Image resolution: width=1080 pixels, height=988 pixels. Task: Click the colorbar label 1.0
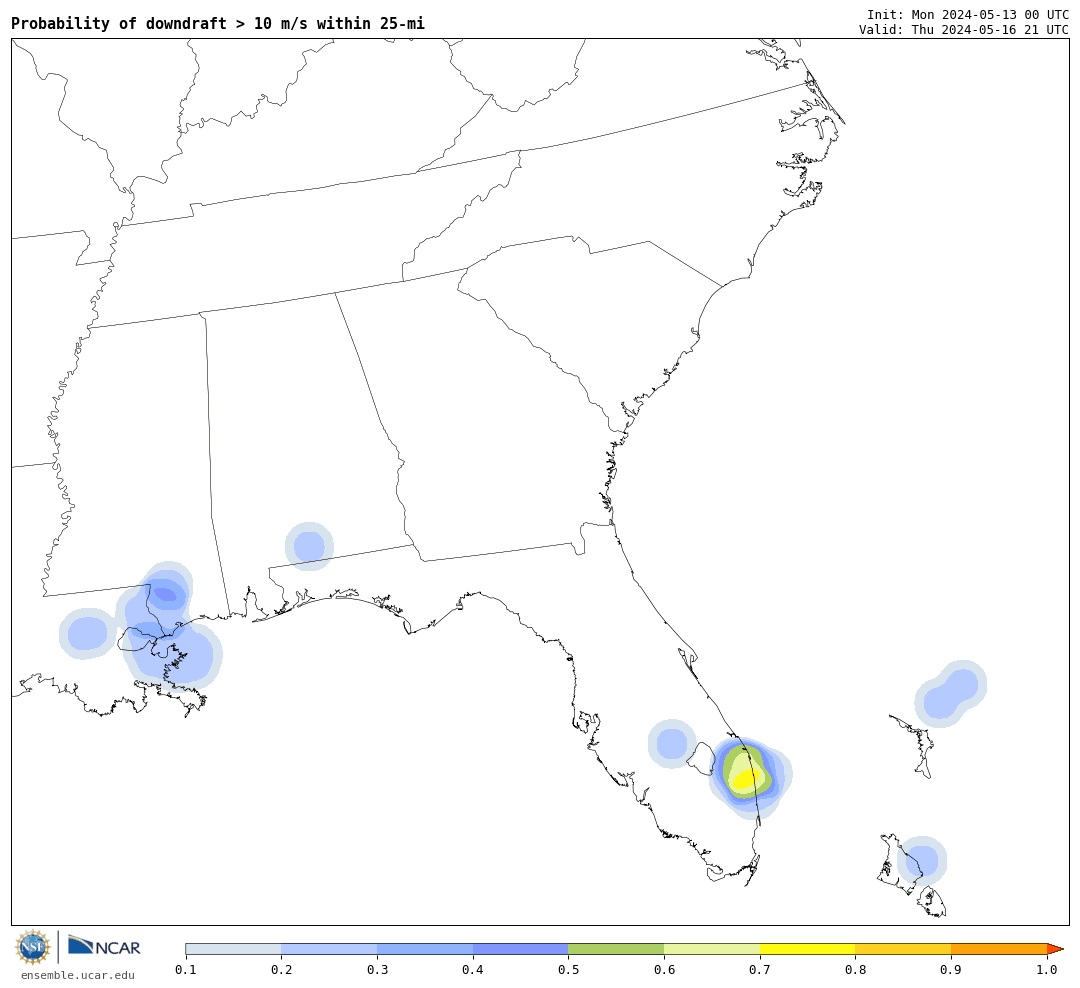1047,970
